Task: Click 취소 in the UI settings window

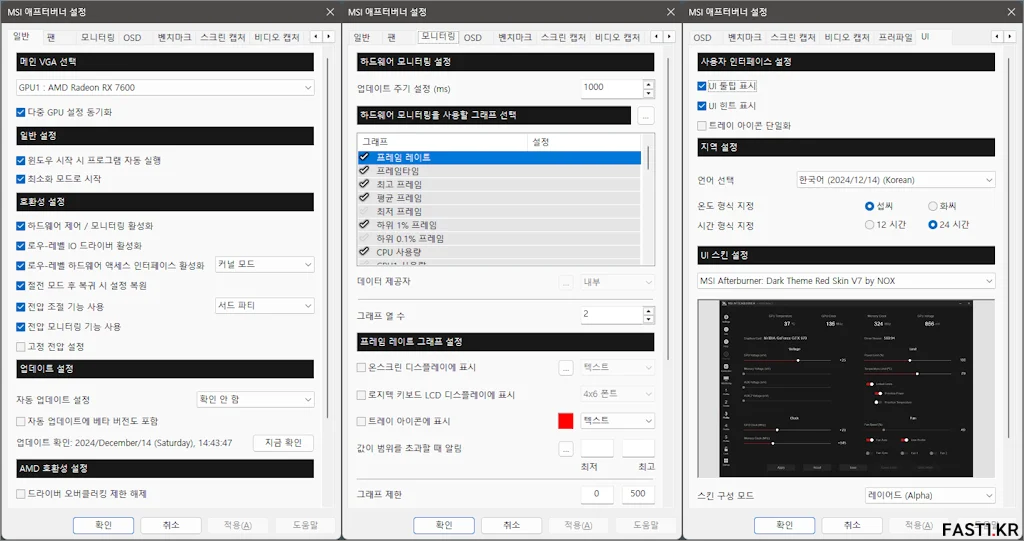Action: coord(852,525)
